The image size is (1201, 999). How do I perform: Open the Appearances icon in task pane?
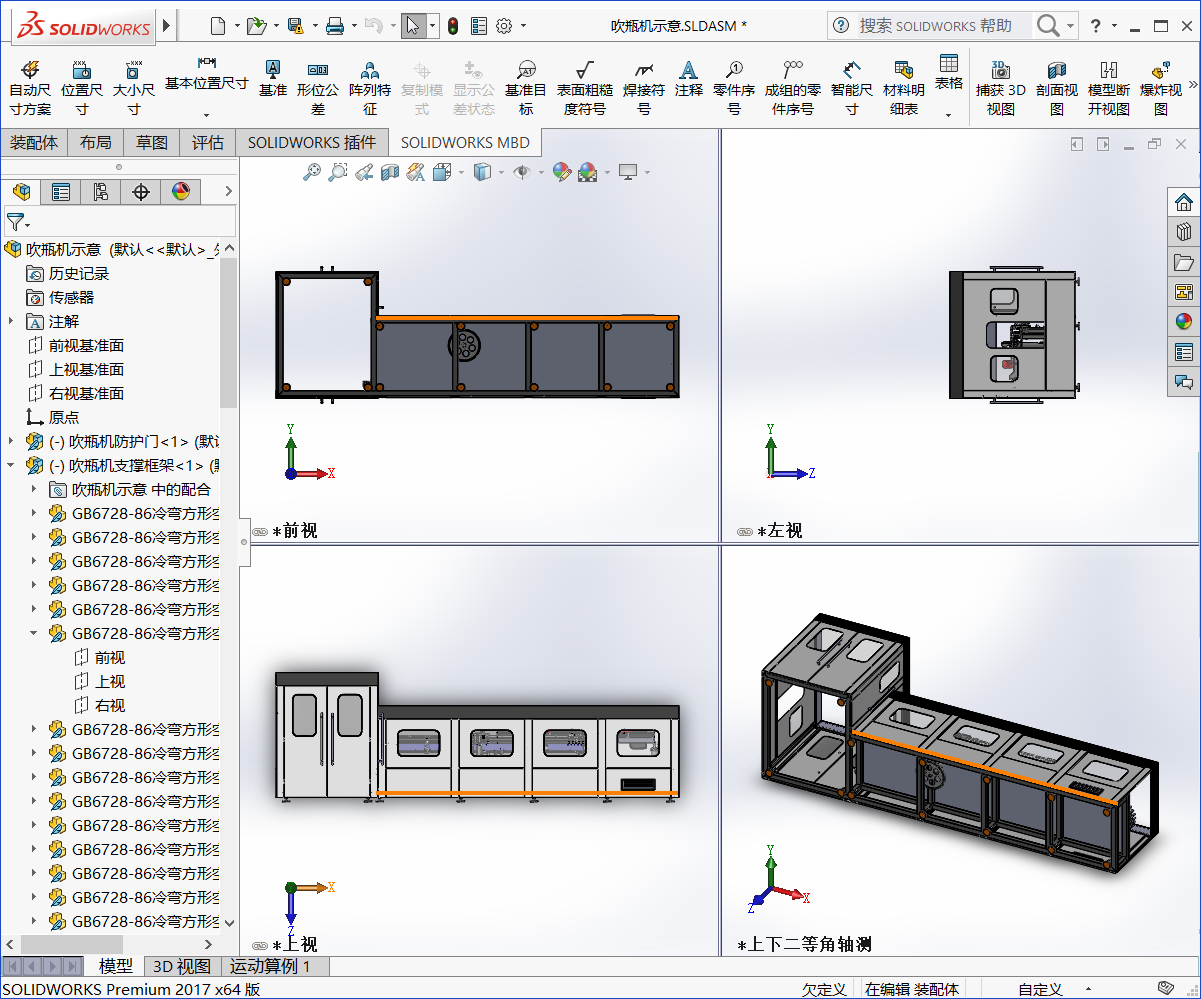[x=1184, y=321]
